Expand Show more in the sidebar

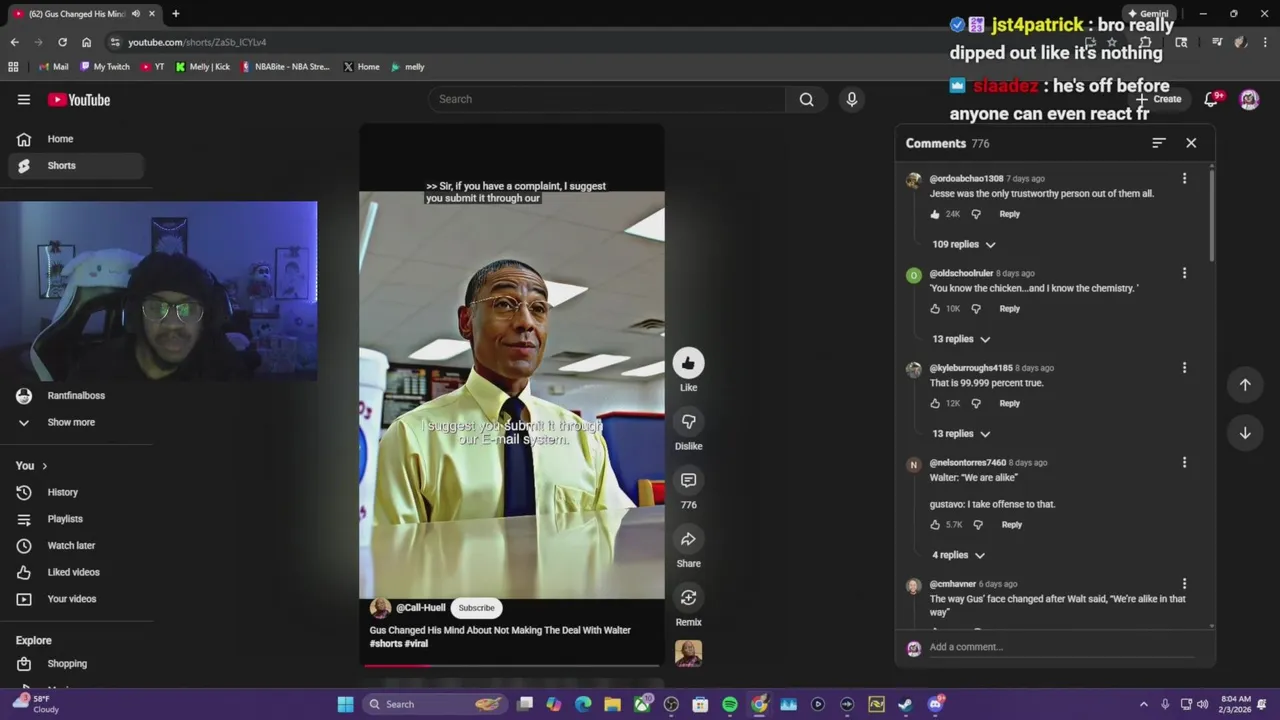pyautogui.click(x=71, y=422)
